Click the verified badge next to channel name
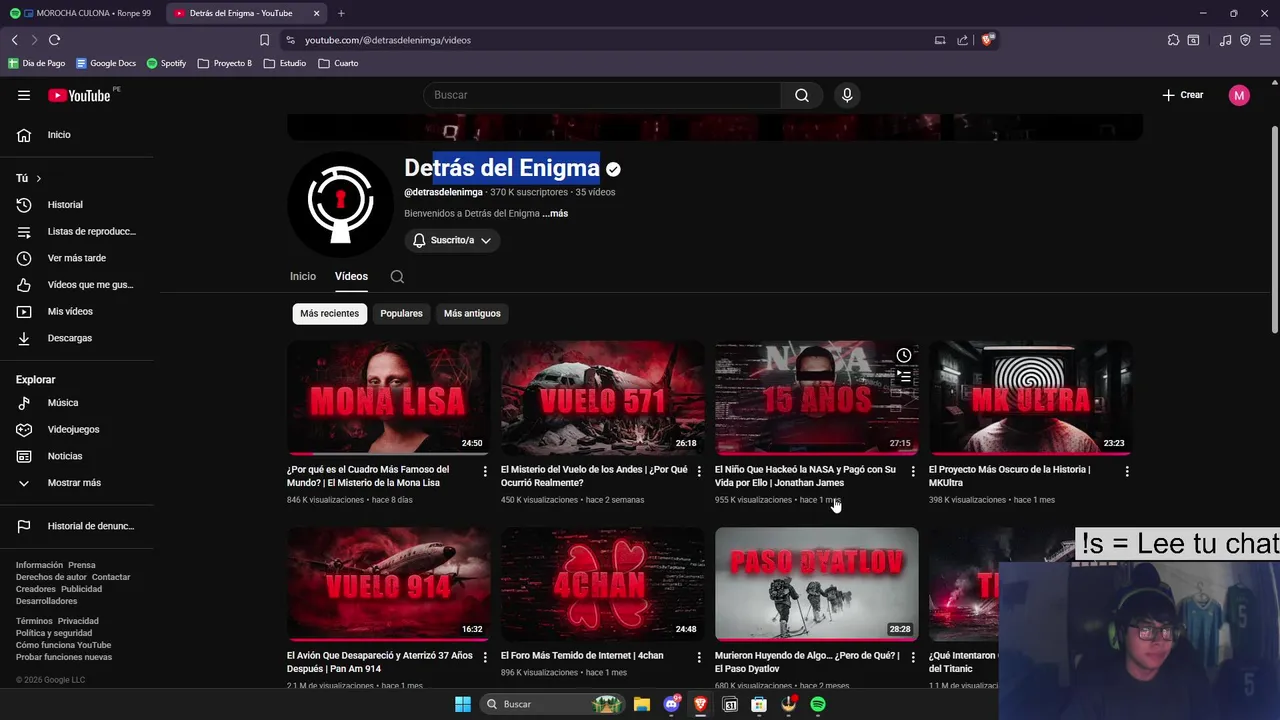 click(x=613, y=169)
